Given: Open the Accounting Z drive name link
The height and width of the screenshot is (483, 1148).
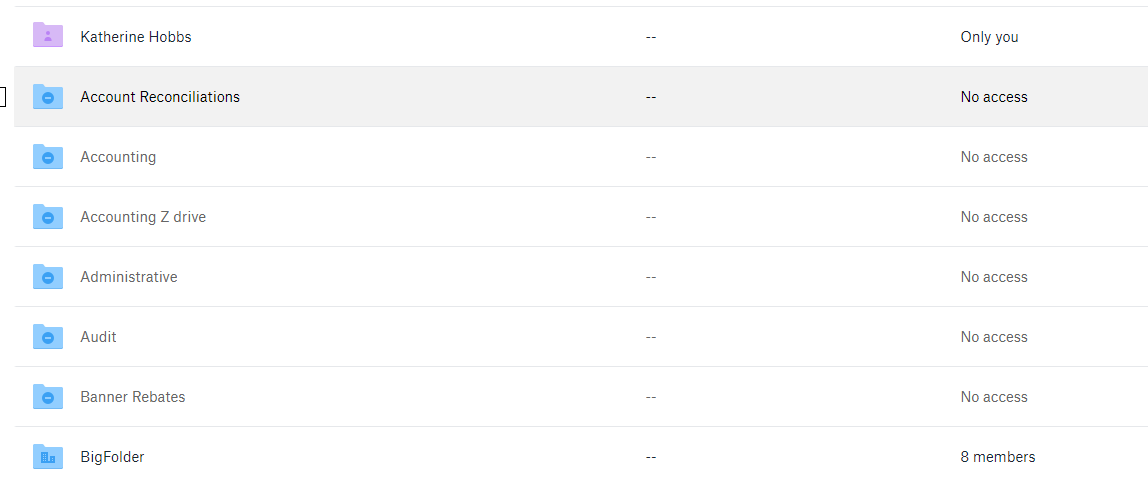Looking at the screenshot, I should pyautogui.click(x=143, y=217).
